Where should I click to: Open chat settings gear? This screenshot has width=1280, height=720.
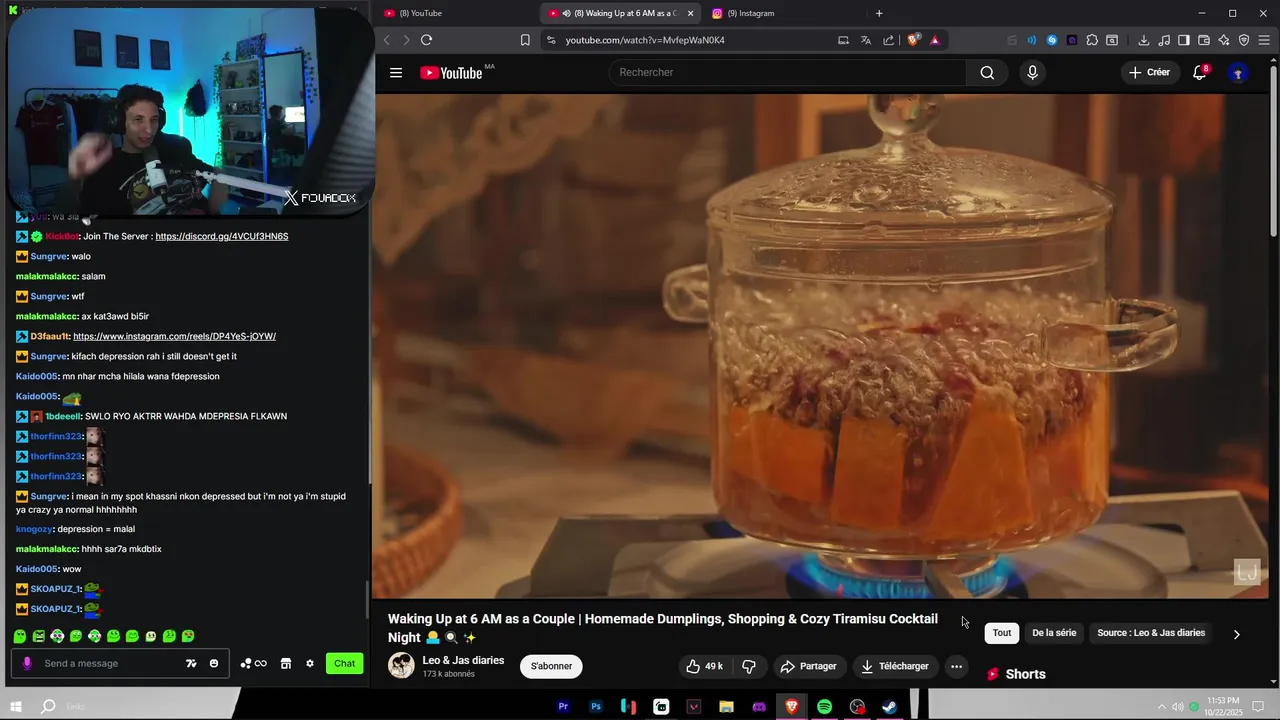310,663
